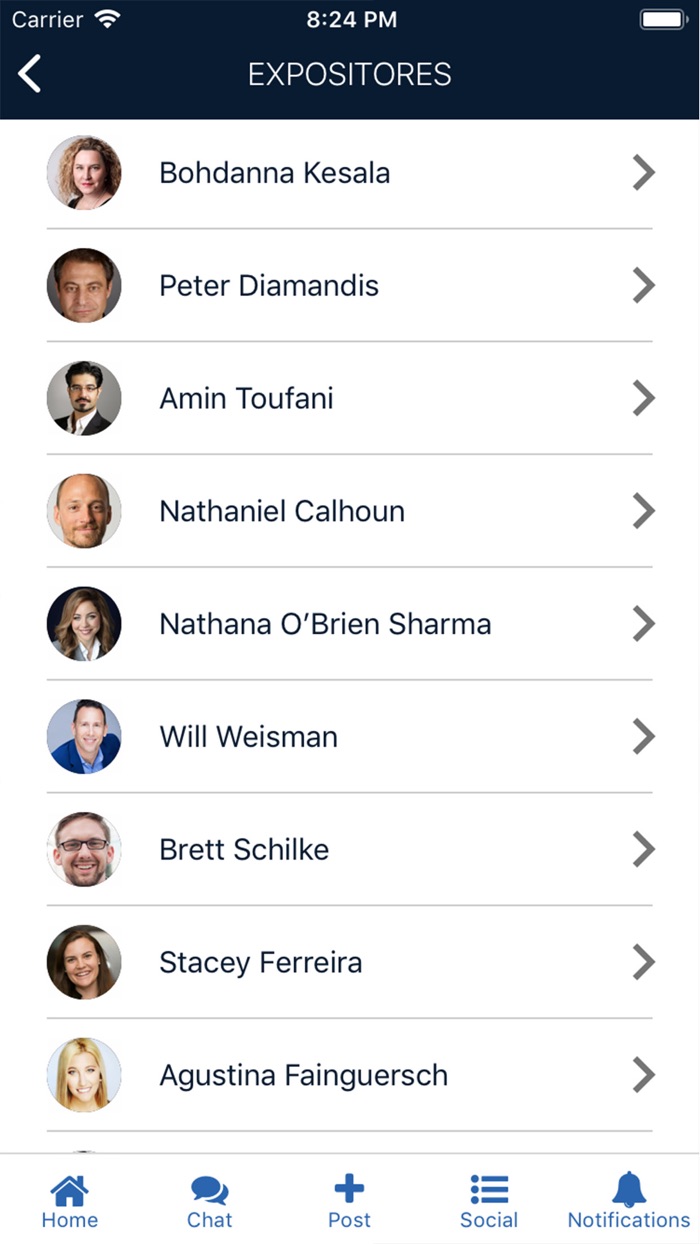The image size is (700, 1244).
Task: Tap the Peter Diamandis avatar photo
Action: point(84,286)
